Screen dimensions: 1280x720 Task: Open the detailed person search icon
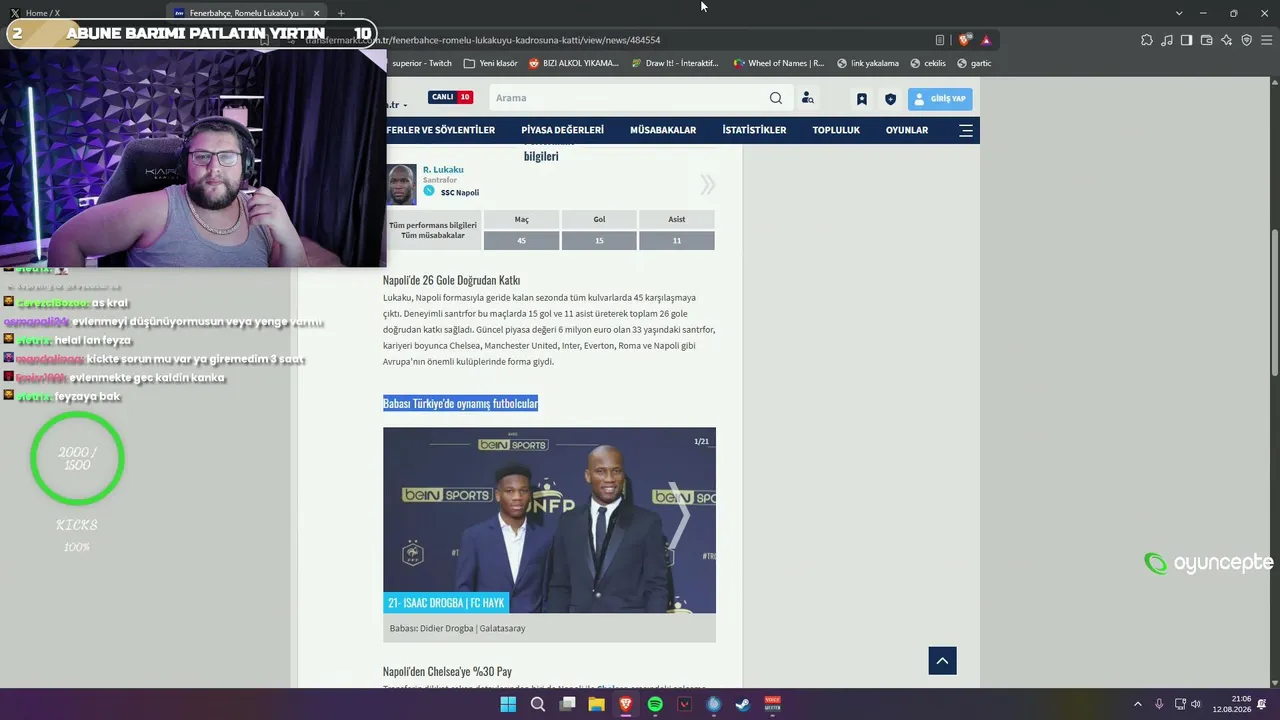point(808,98)
